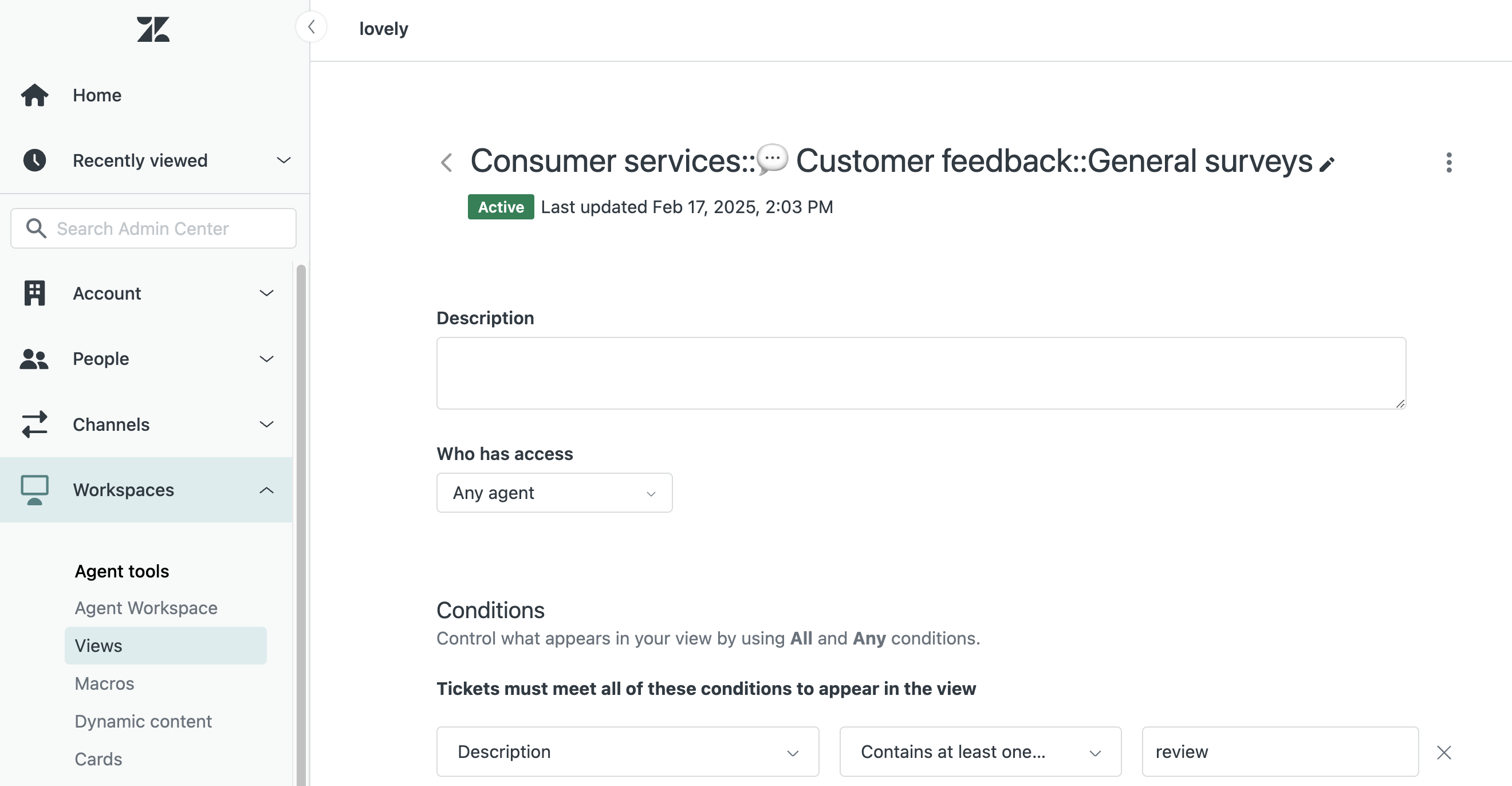The image size is (1512, 786).
Task: Open the Any agent access dropdown
Action: [554, 493]
